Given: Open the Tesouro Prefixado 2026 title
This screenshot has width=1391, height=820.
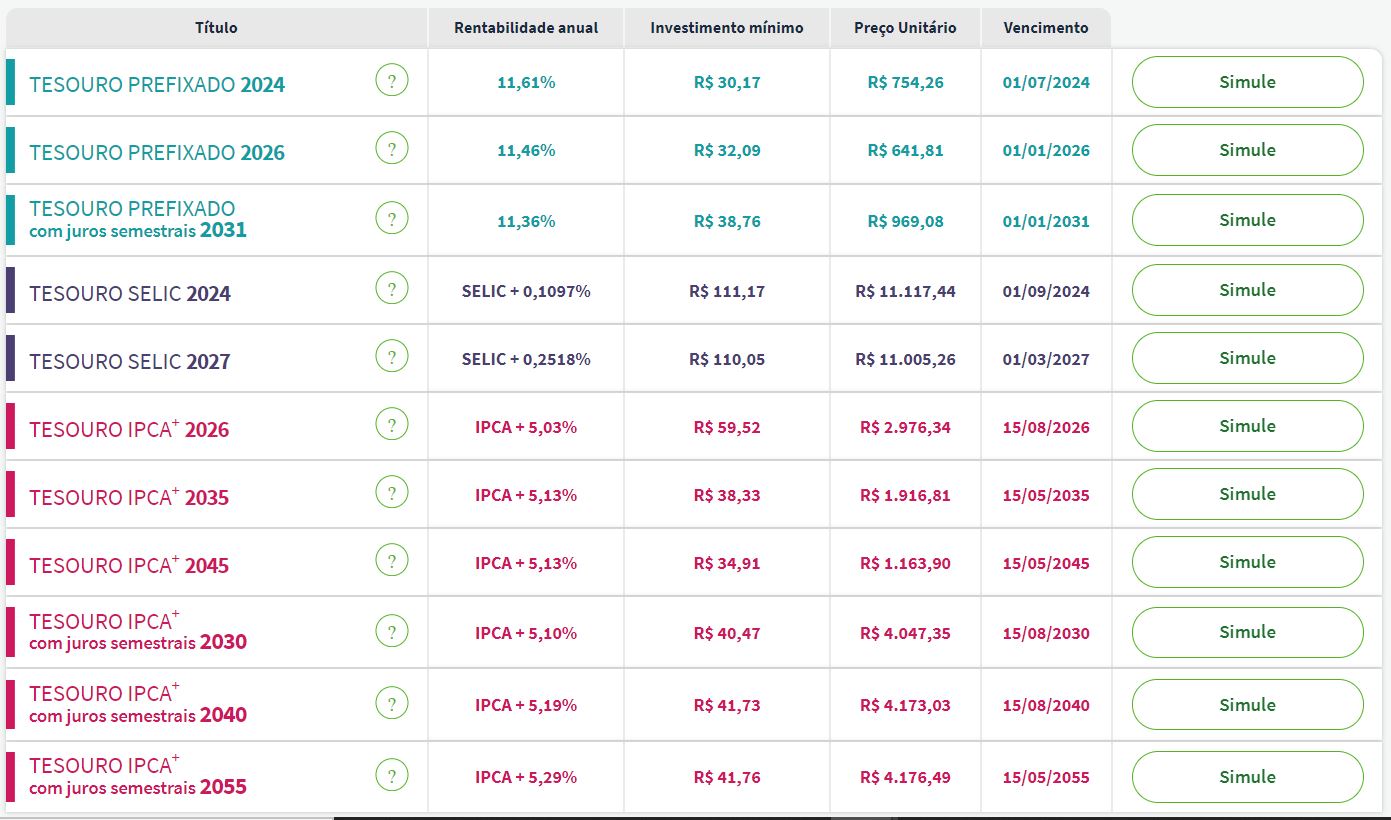Looking at the screenshot, I should click(x=157, y=153).
